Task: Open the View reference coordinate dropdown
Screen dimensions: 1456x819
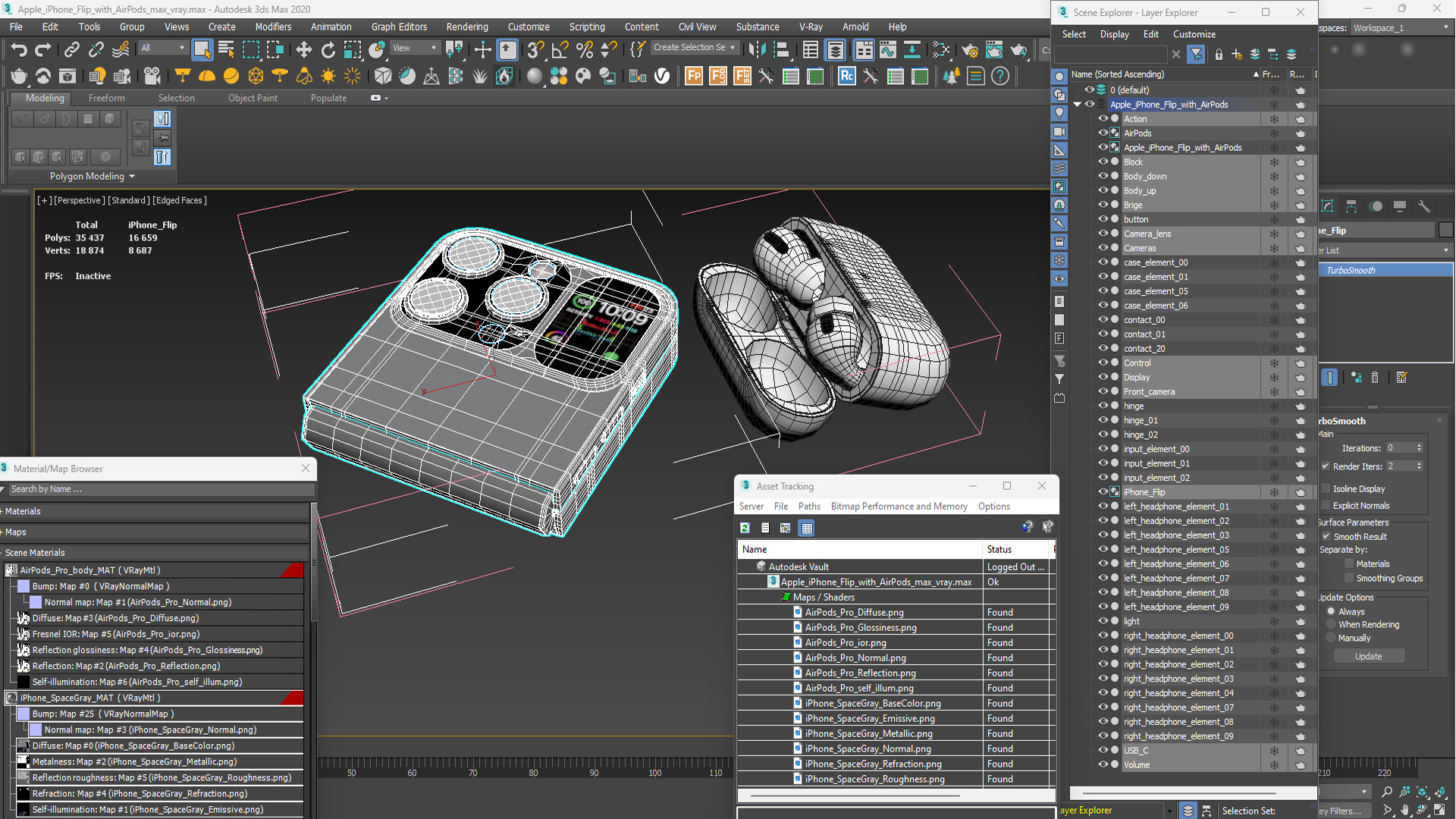Action: [415, 48]
